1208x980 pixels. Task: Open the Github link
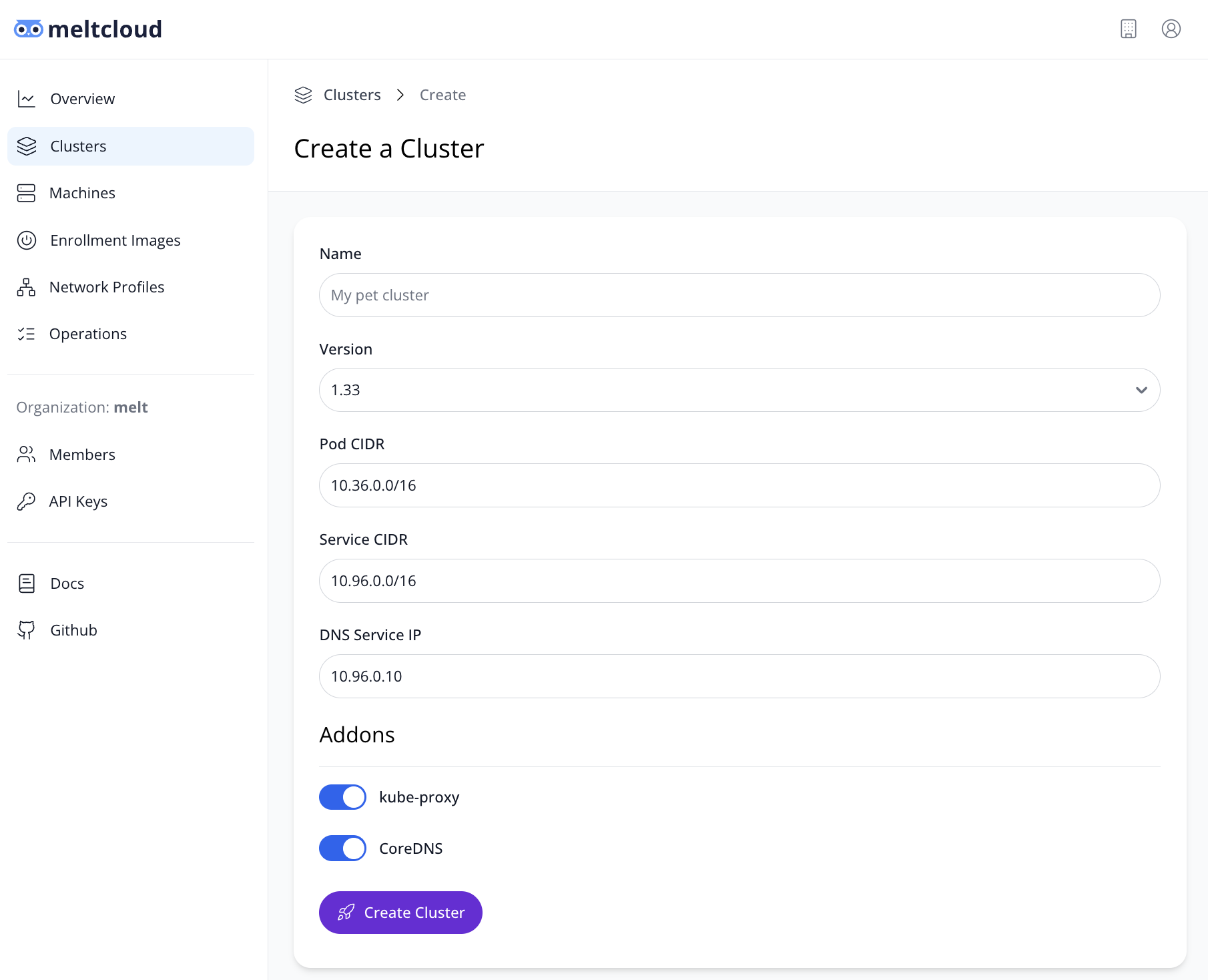click(73, 630)
